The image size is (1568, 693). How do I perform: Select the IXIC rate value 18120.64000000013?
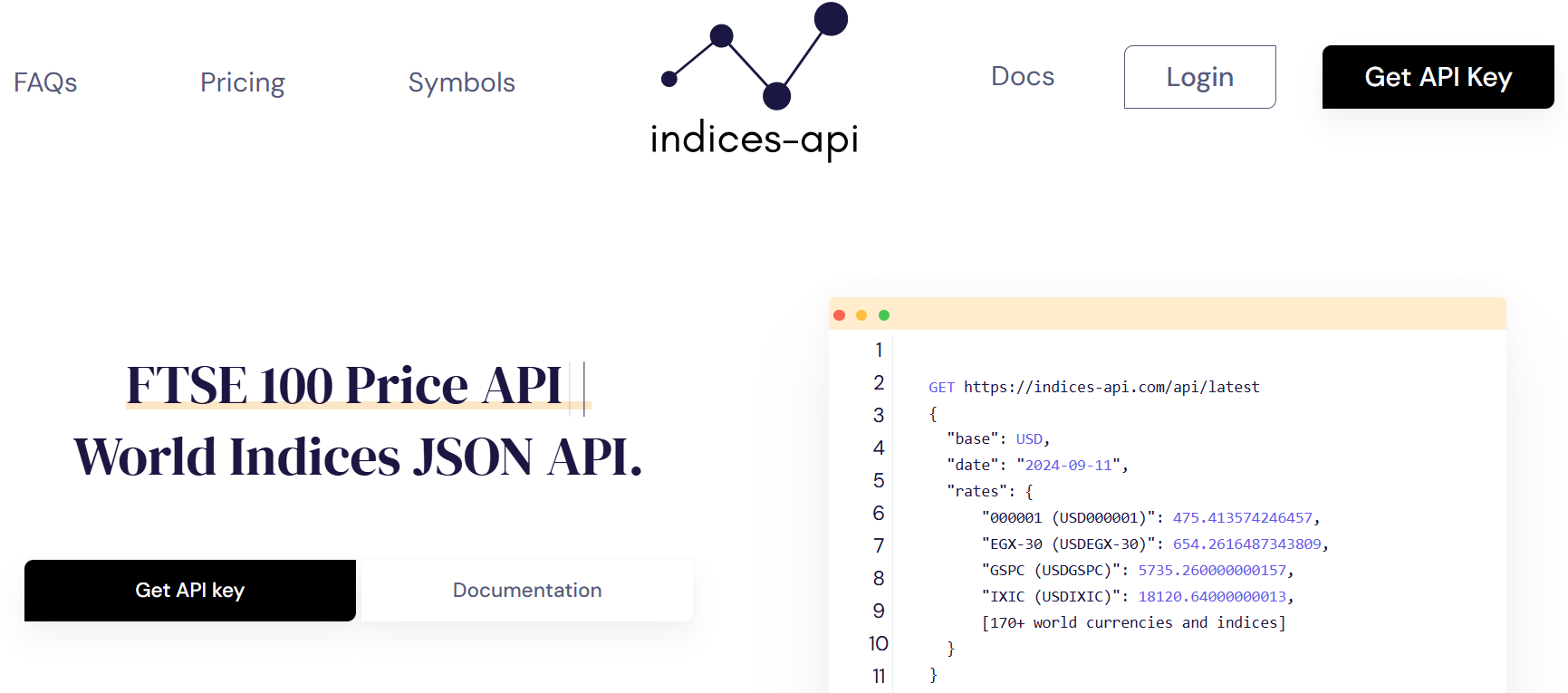click(1212, 596)
